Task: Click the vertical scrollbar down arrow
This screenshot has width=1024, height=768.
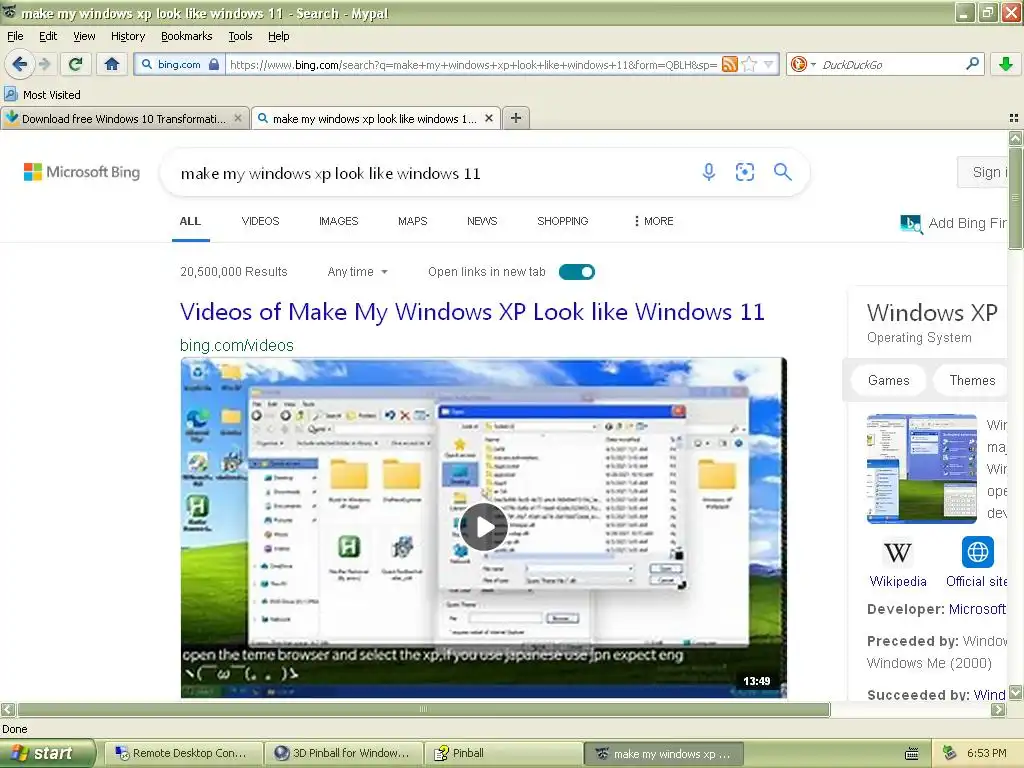Action: click(1015, 692)
